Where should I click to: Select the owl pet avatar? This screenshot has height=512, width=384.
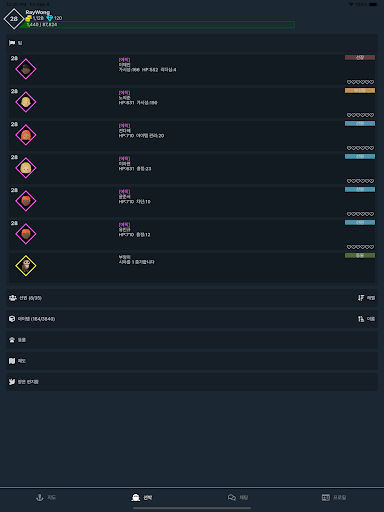(26, 266)
